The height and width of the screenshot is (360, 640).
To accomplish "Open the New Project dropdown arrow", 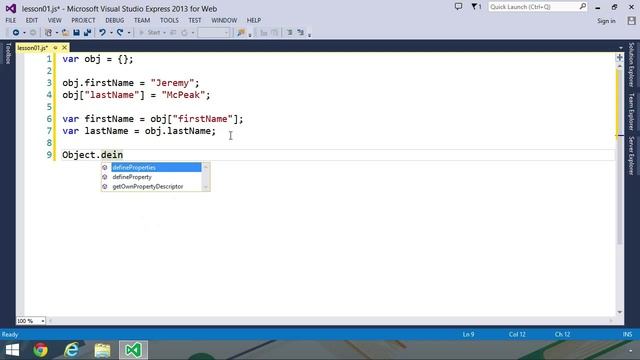I will 56,33.
